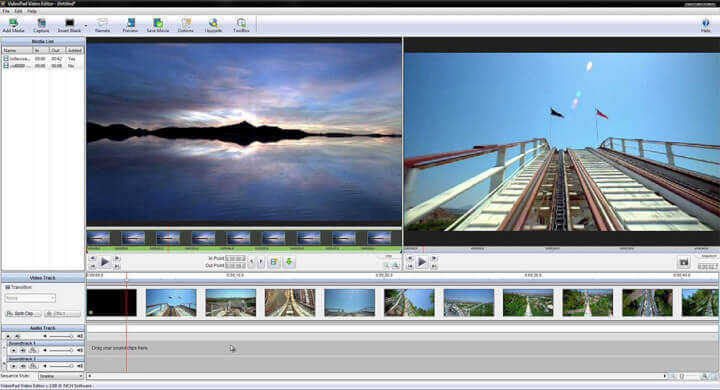
Task: Click the Preview toolbar icon
Action: (130, 25)
